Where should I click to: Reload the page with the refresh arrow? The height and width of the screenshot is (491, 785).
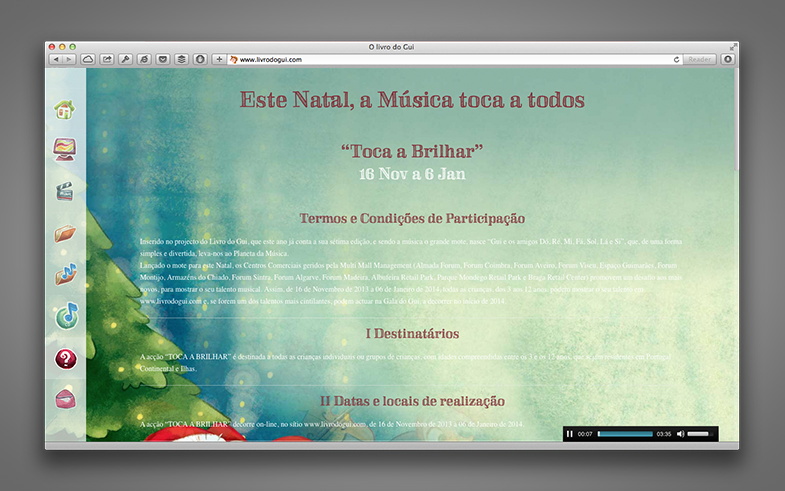[x=676, y=60]
